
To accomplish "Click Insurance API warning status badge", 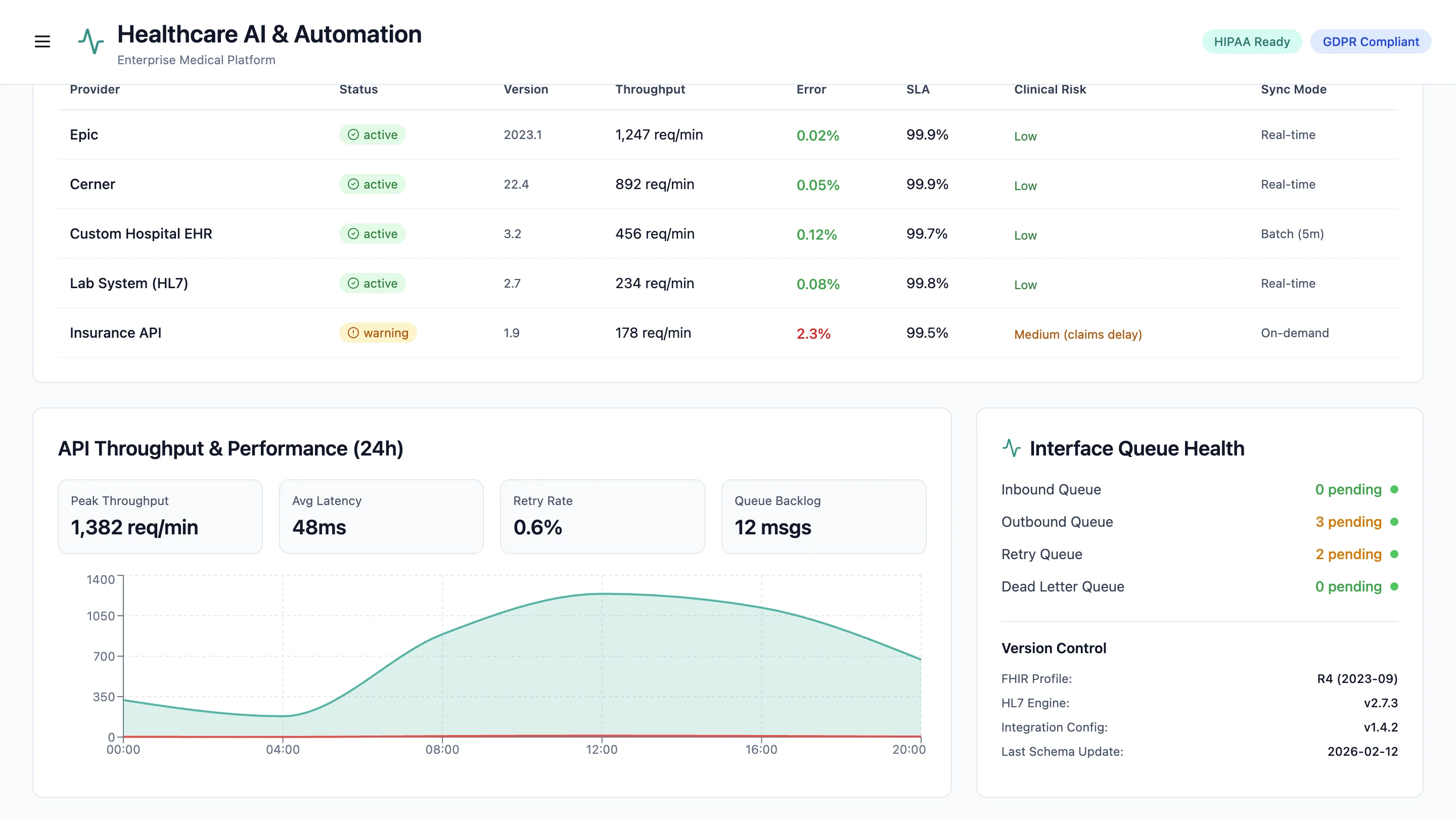I will pyautogui.click(x=378, y=333).
